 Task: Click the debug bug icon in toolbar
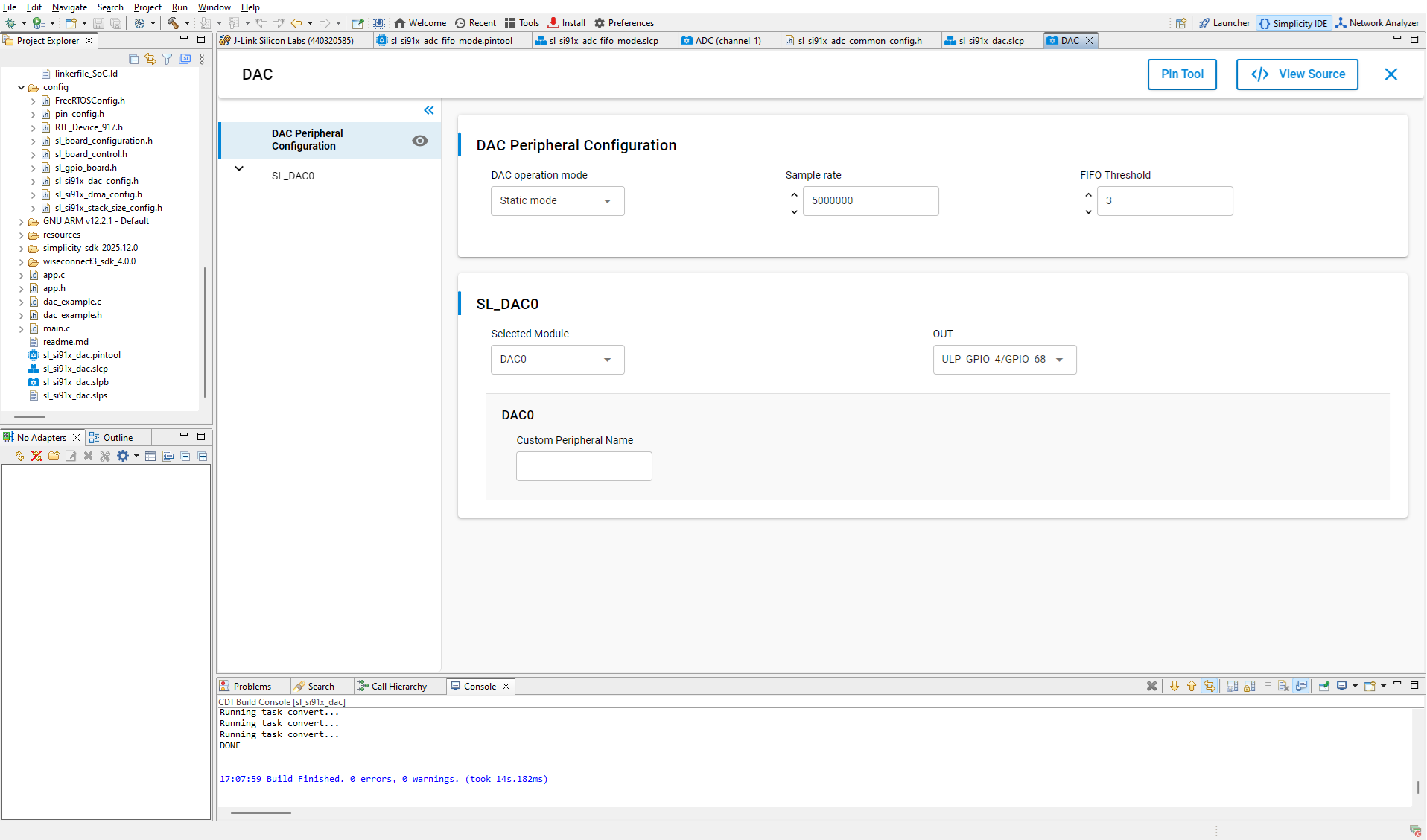click(11, 23)
